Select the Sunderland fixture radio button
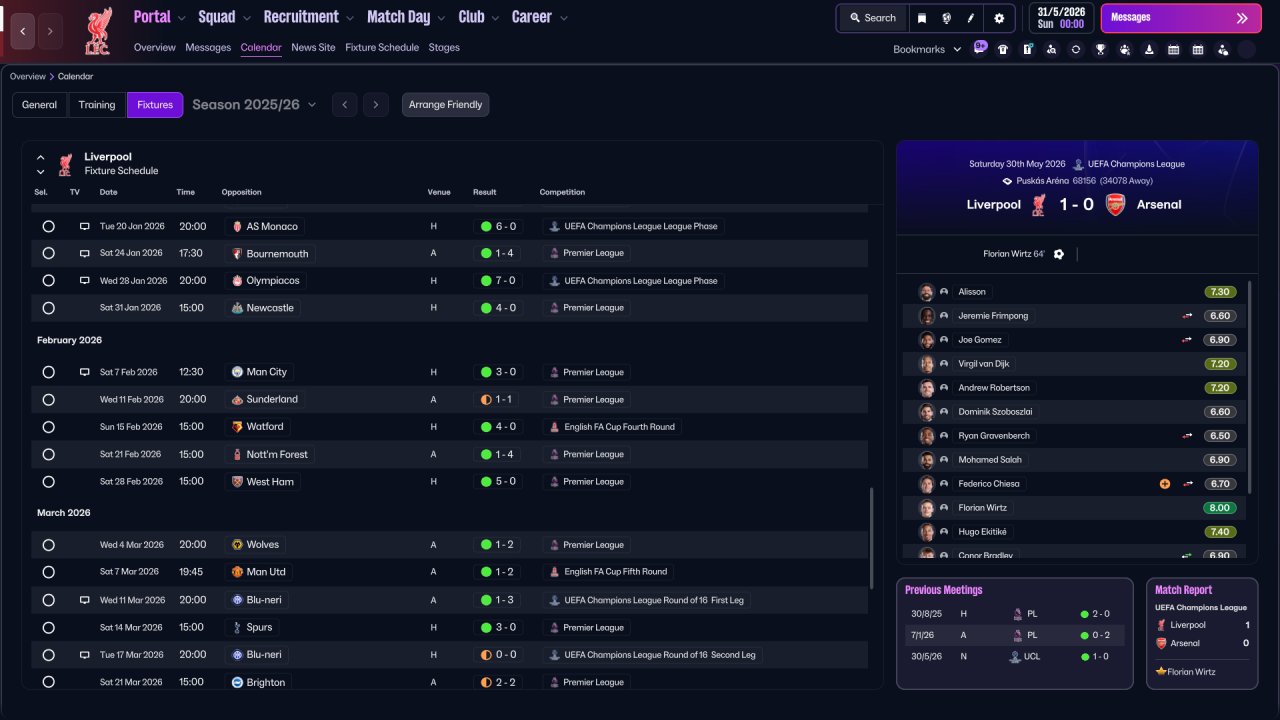 pos(48,399)
